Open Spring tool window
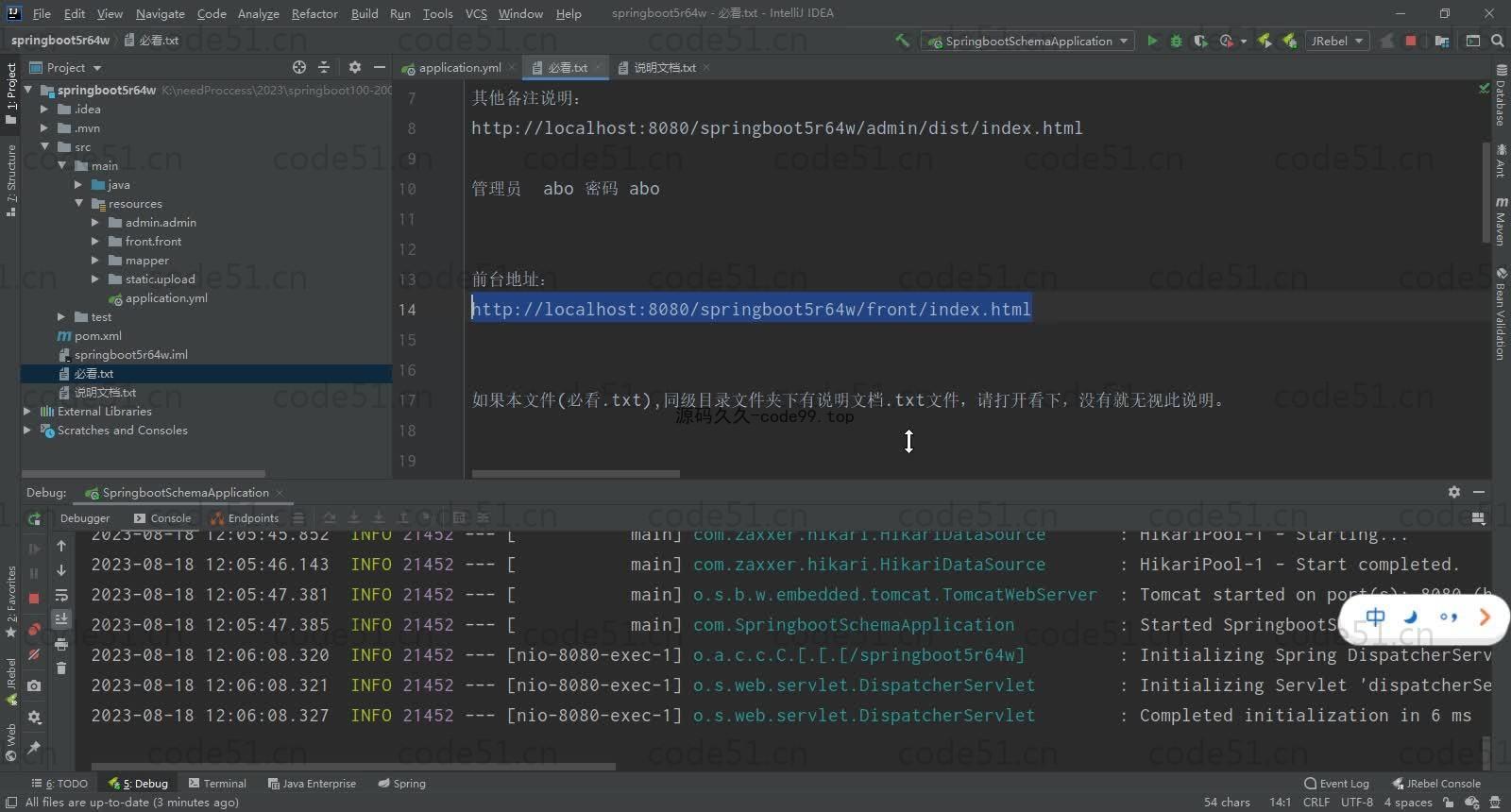 (402, 784)
